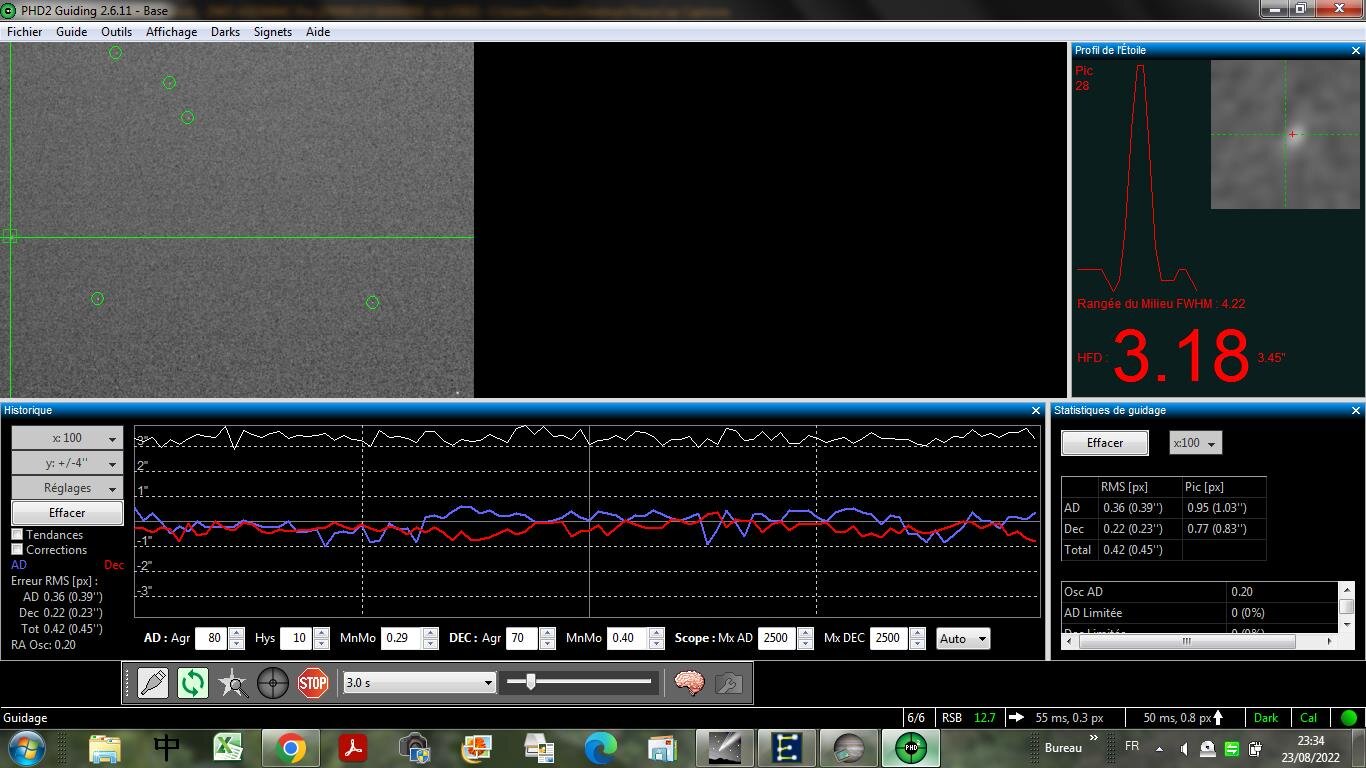Image resolution: width=1366 pixels, height=768 pixels.
Task: Launch Excel from the taskbar
Action: [x=229, y=748]
